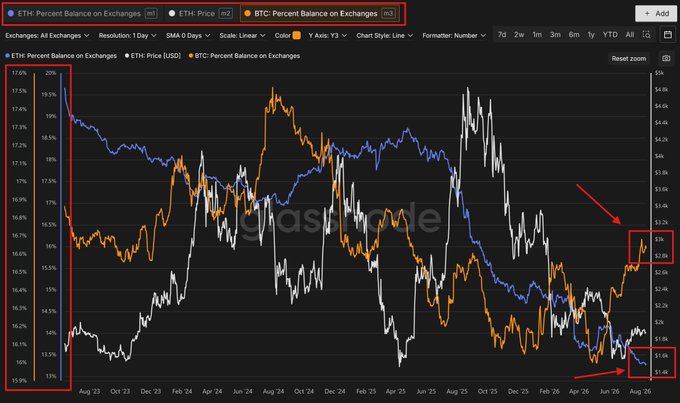This screenshot has height=403, width=680.
Task: Toggle ETH: Price [USD] legend series
Action: tap(153, 56)
